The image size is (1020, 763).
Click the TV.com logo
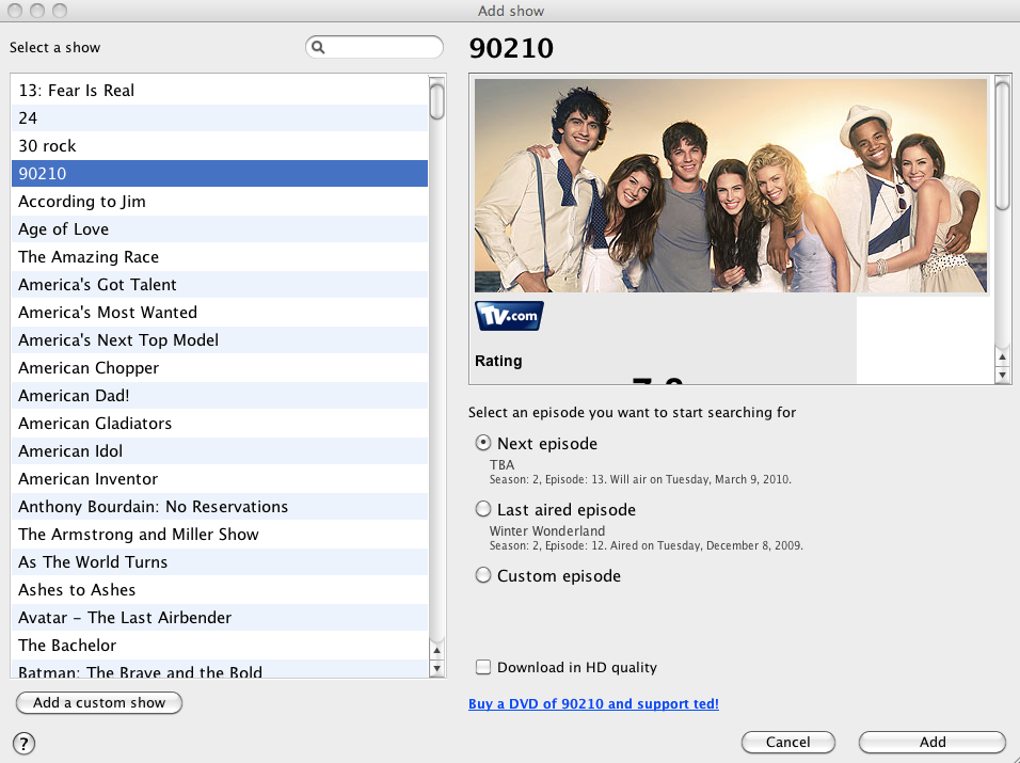(x=509, y=315)
